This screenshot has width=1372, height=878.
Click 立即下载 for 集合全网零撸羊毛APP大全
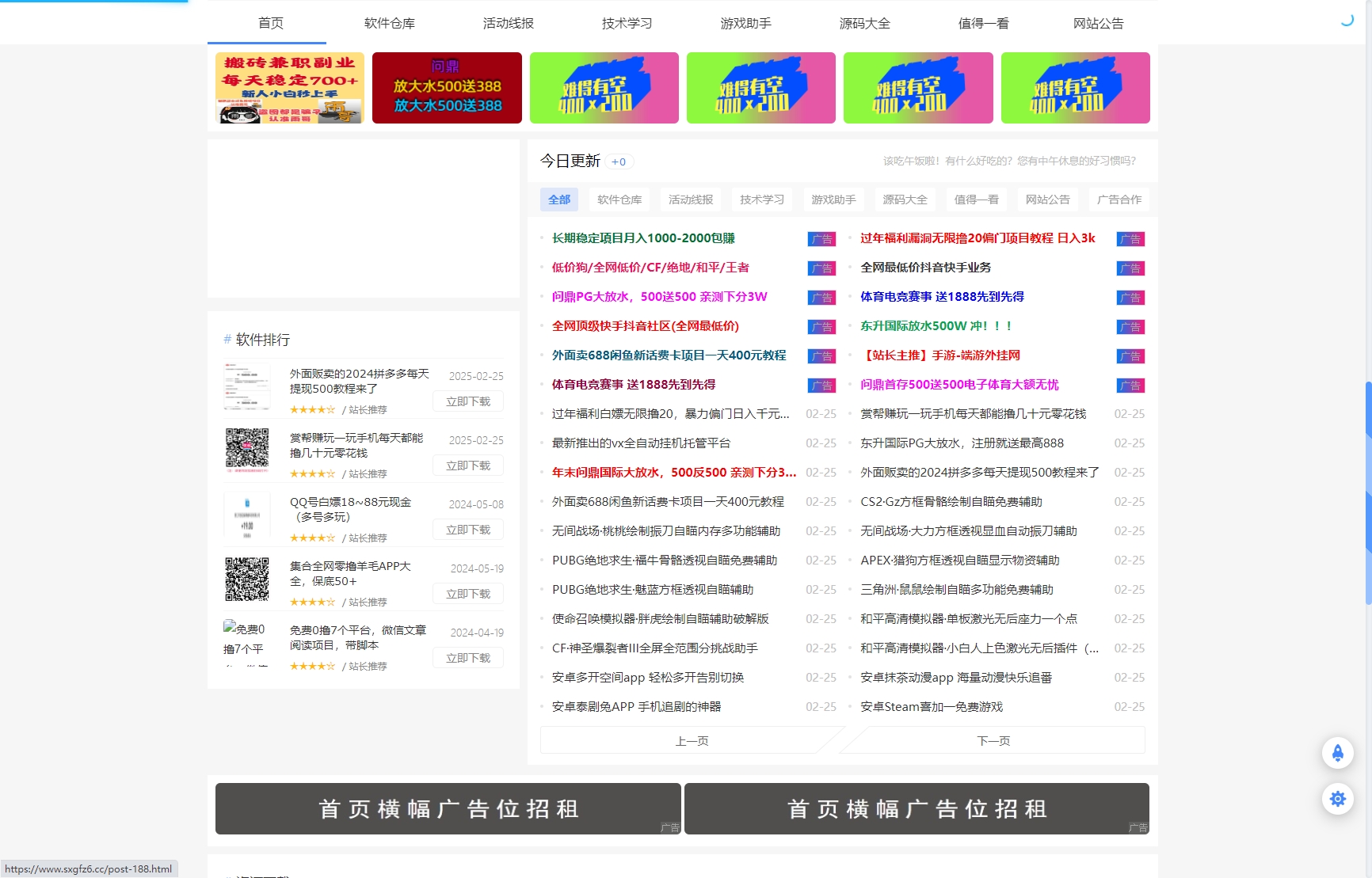[468, 594]
